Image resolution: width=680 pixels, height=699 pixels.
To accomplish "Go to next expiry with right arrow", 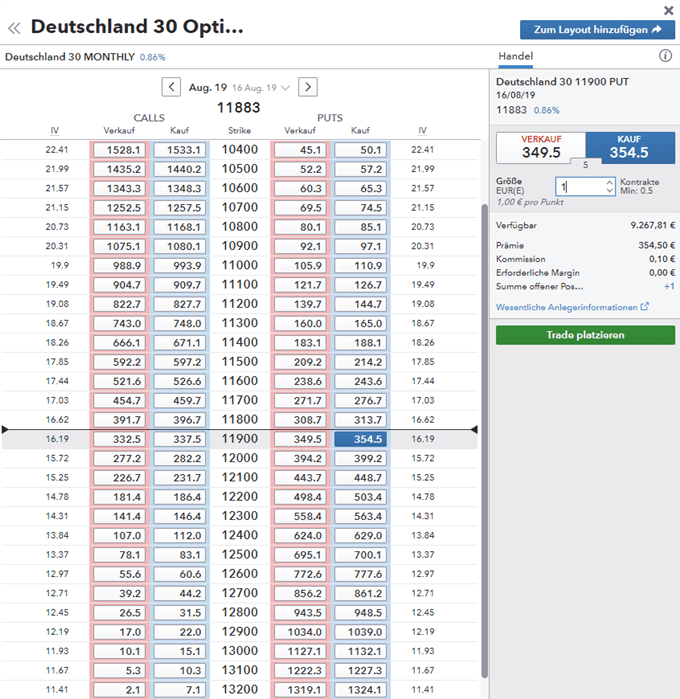I will pyautogui.click(x=308, y=87).
